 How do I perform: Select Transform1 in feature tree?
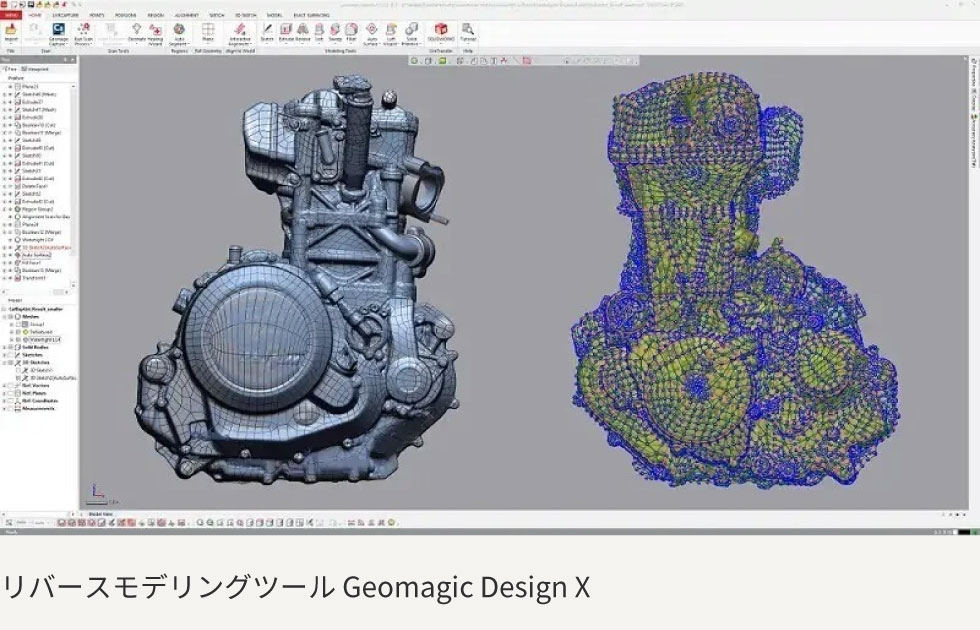pyautogui.click(x=34, y=278)
